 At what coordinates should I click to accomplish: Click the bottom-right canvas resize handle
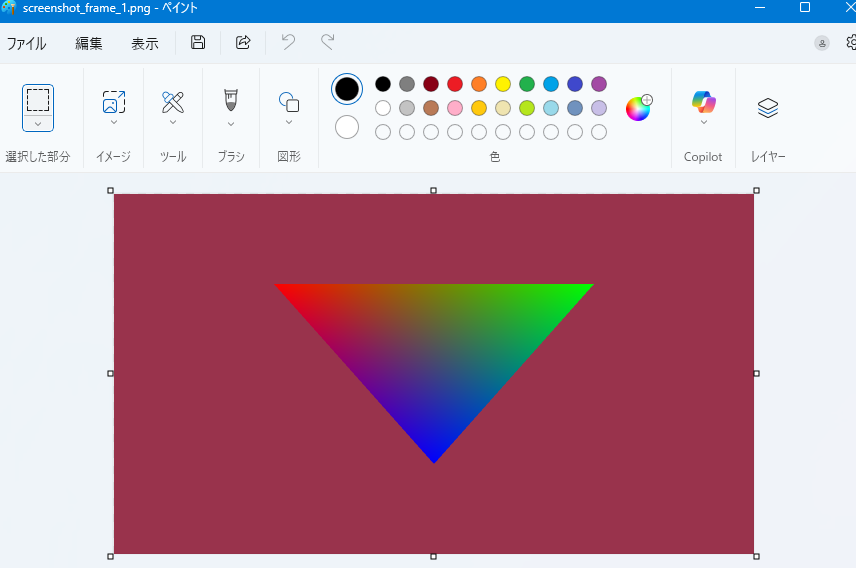pos(756,556)
